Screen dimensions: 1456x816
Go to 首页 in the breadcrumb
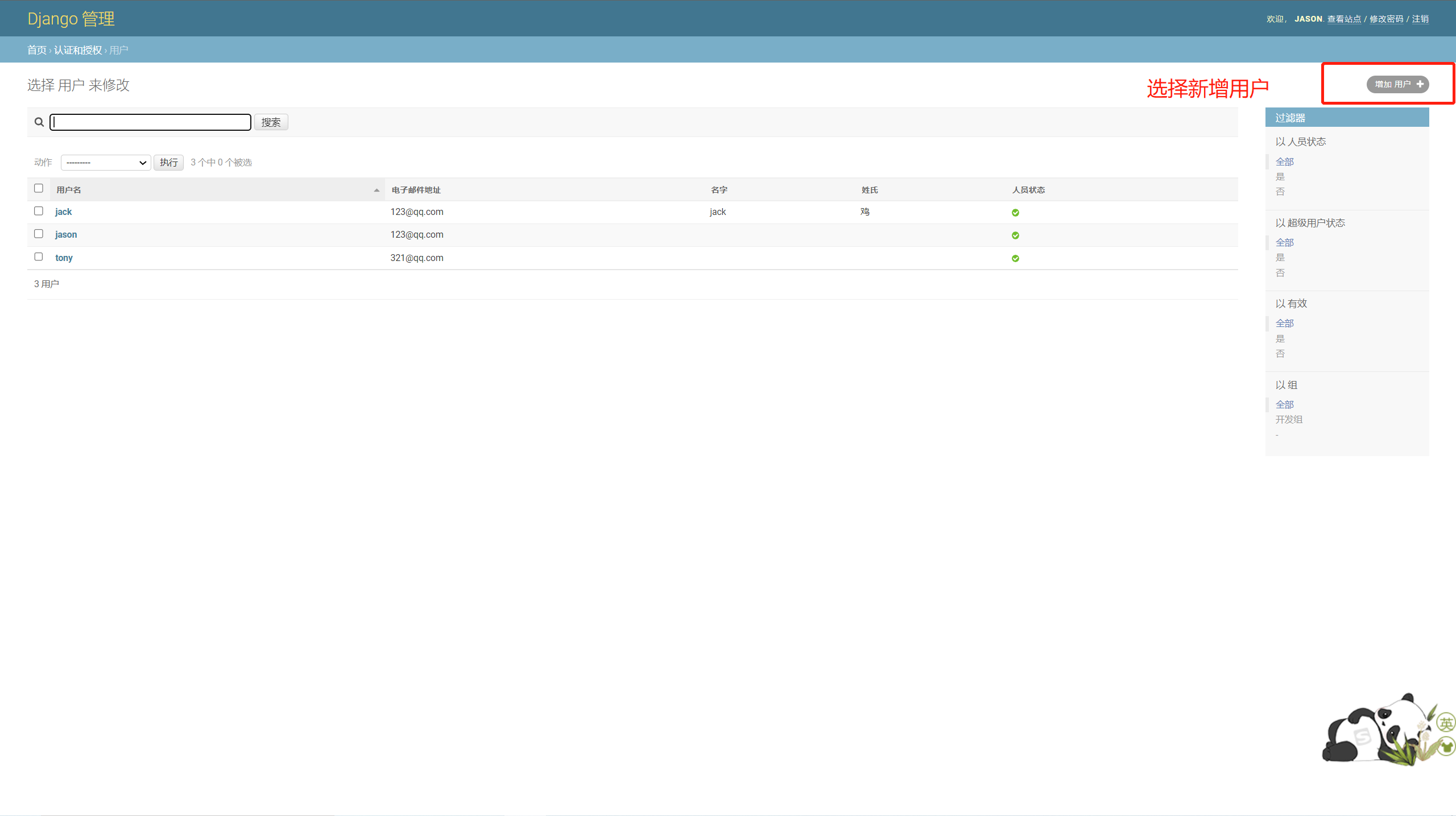[37, 50]
